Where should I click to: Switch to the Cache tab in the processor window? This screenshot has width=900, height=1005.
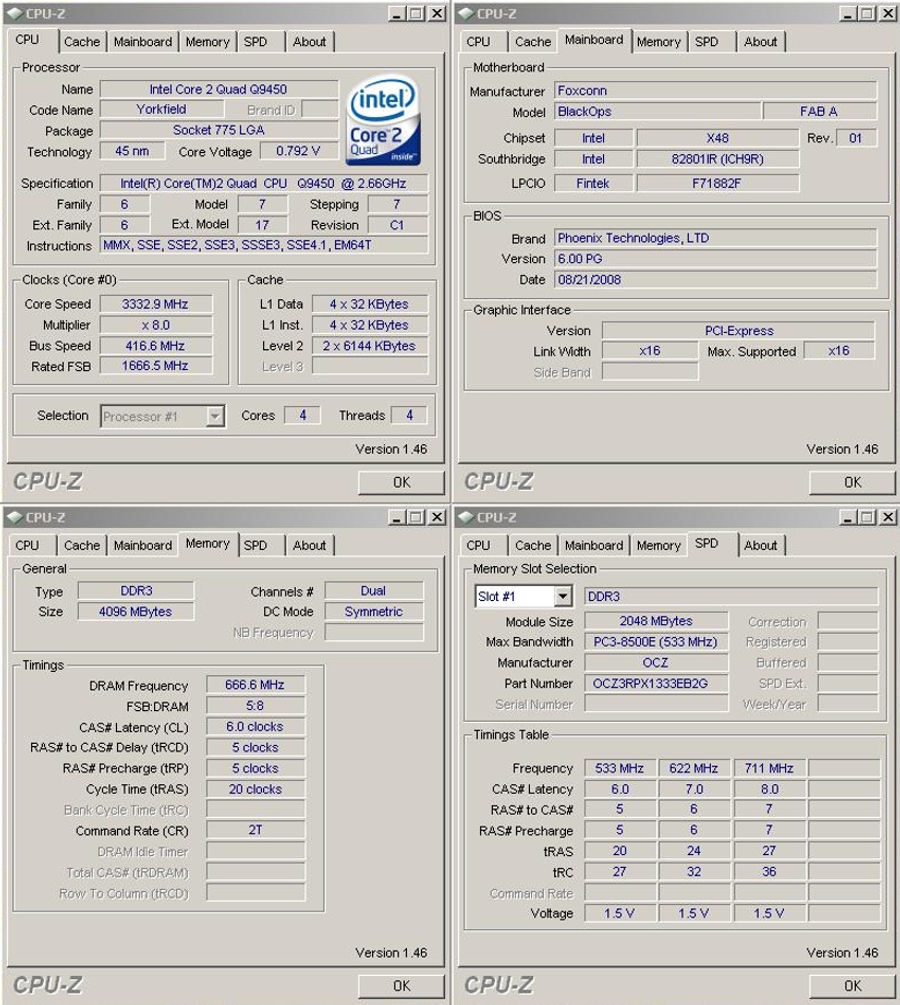click(82, 42)
